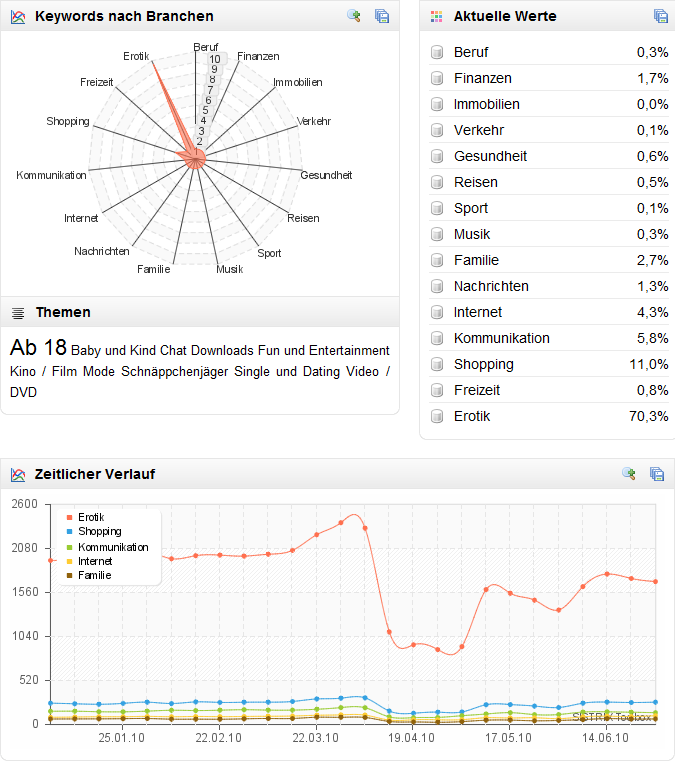Image resolution: width=675 pixels, height=761 pixels.
Task: Click the database icon beside Shopping row
Action: [437, 364]
